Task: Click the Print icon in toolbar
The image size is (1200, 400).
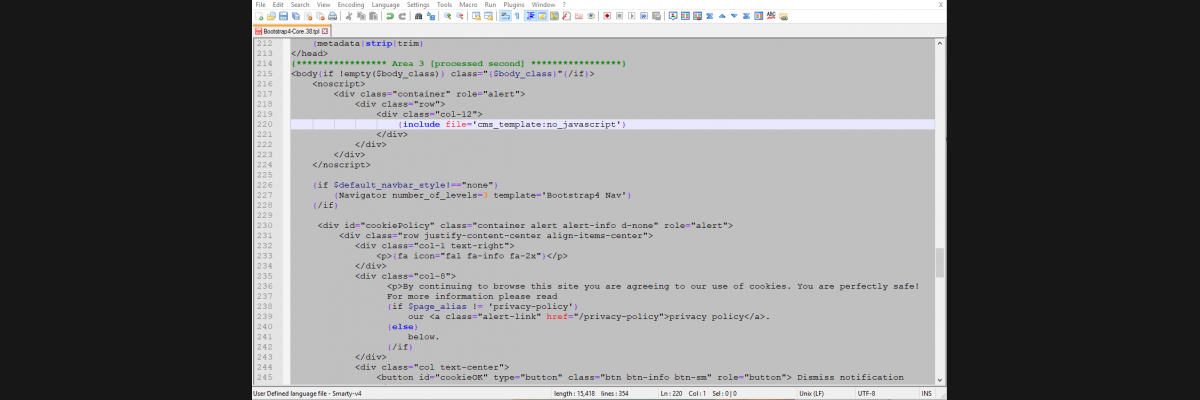Action: click(332, 16)
